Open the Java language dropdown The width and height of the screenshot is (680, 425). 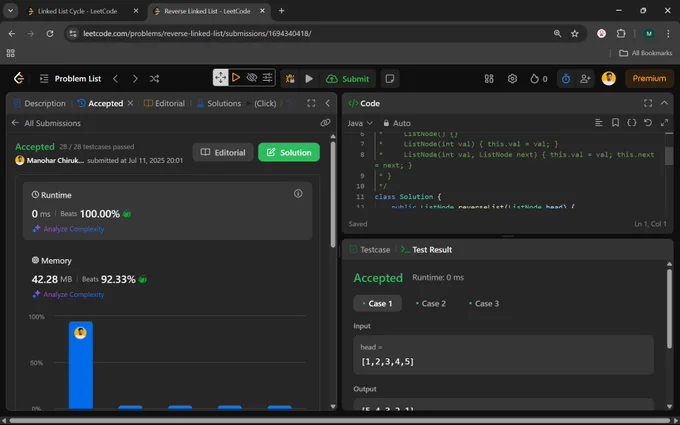(x=360, y=123)
